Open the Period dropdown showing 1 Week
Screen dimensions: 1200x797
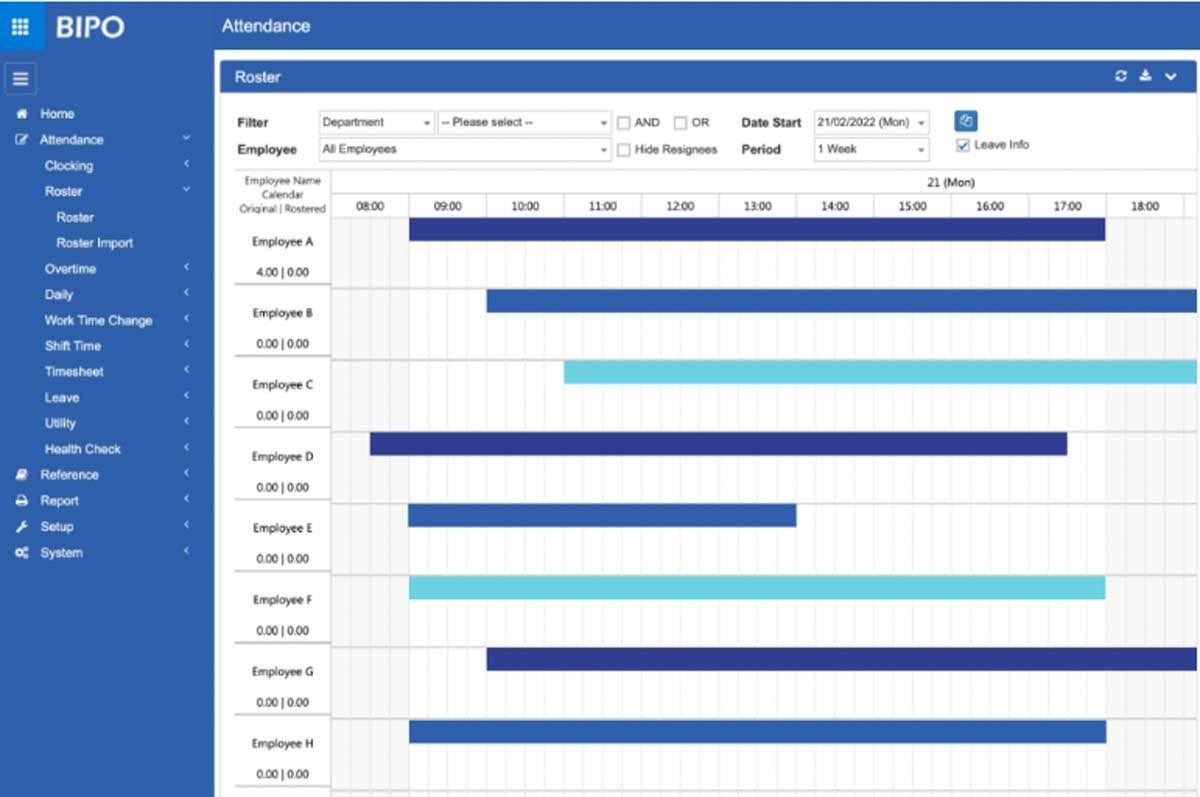869,149
